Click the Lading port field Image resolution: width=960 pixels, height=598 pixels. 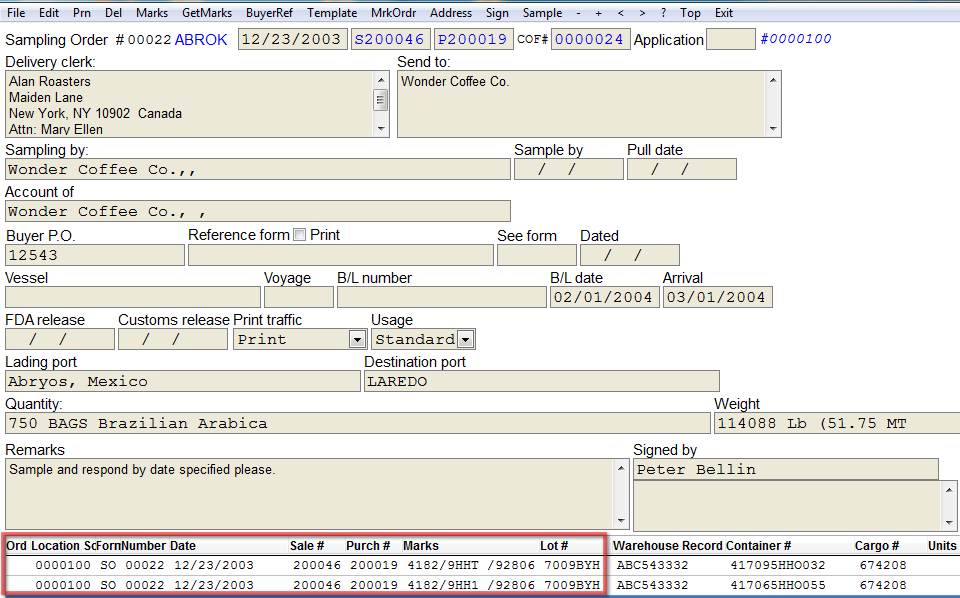click(183, 381)
